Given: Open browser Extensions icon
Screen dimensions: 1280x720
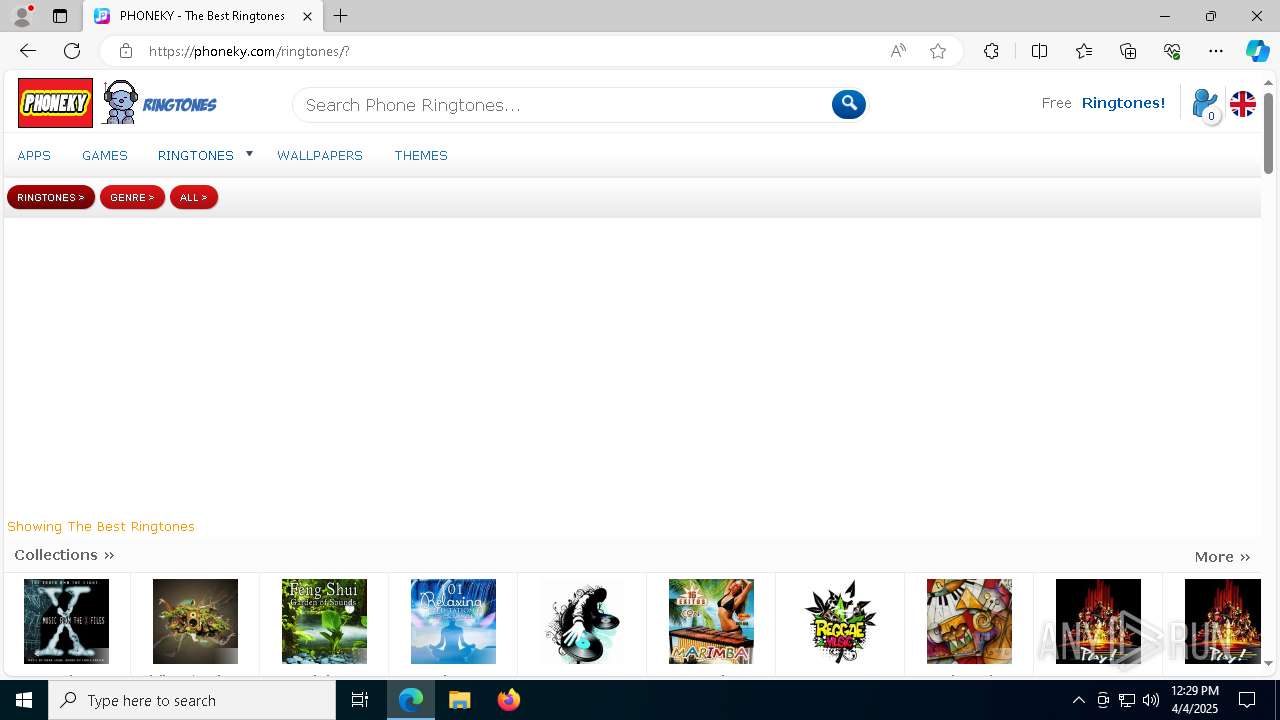Looking at the screenshot, I should click(991, 51).
